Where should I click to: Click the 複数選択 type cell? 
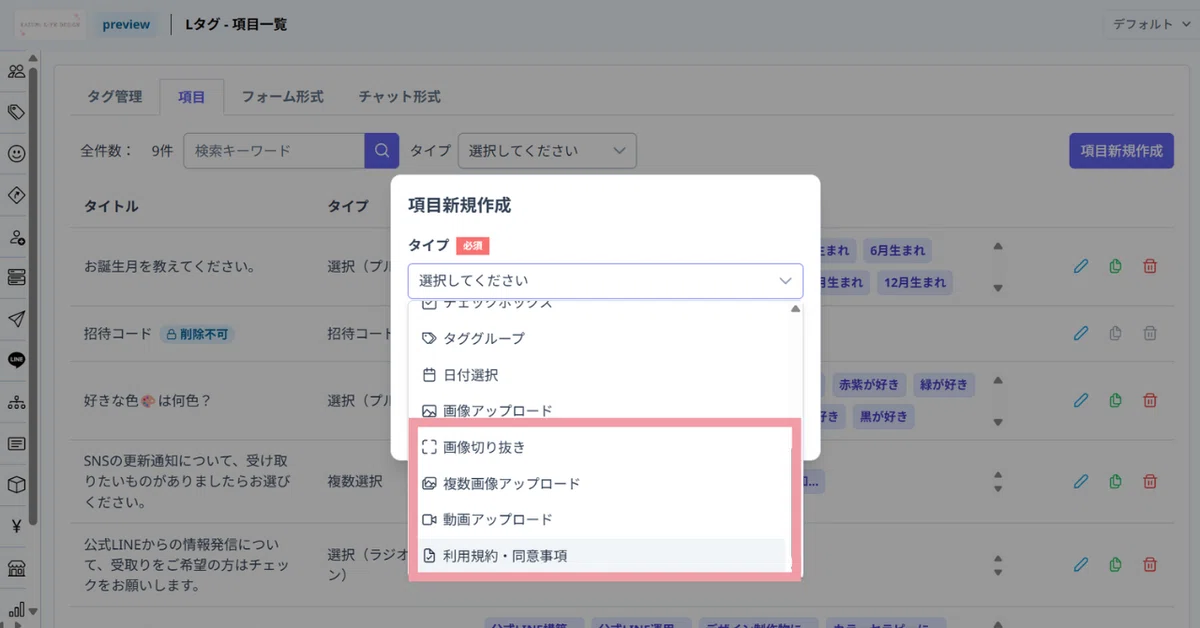pos(355,481)
